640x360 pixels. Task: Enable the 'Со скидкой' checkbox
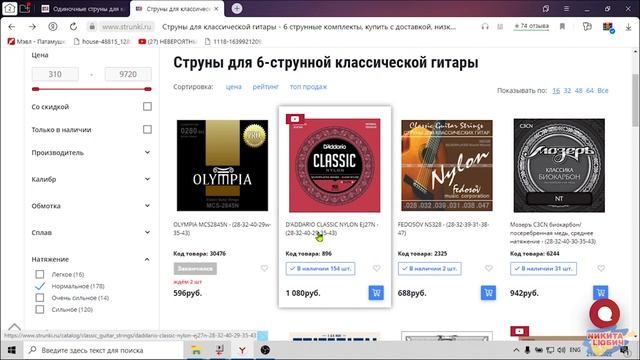(147, 107)
